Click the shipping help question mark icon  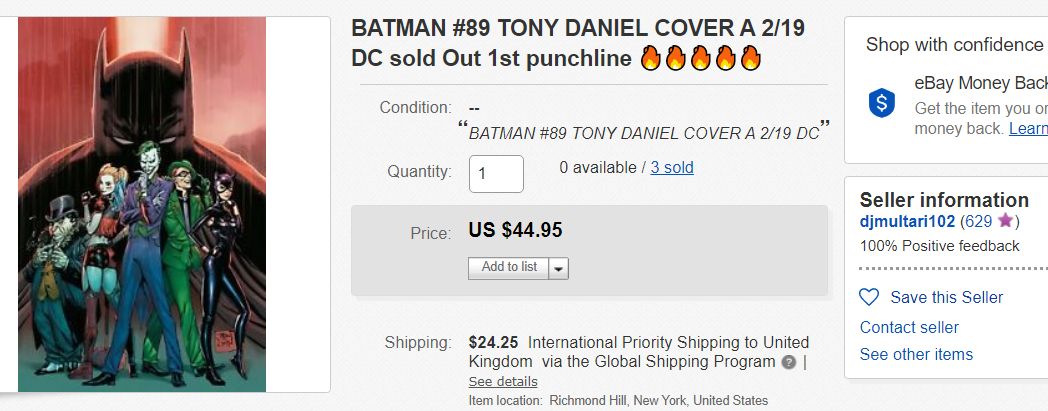click(x=789, y=362)
